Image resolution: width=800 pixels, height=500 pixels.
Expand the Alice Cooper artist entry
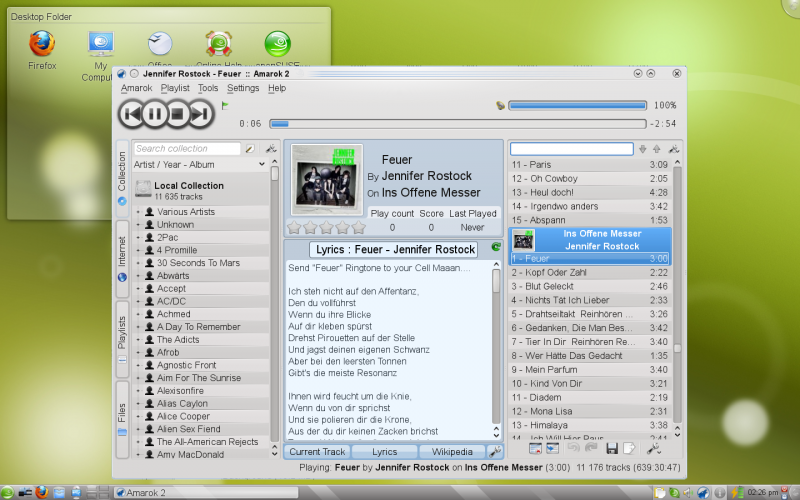(x=138, y=416)
